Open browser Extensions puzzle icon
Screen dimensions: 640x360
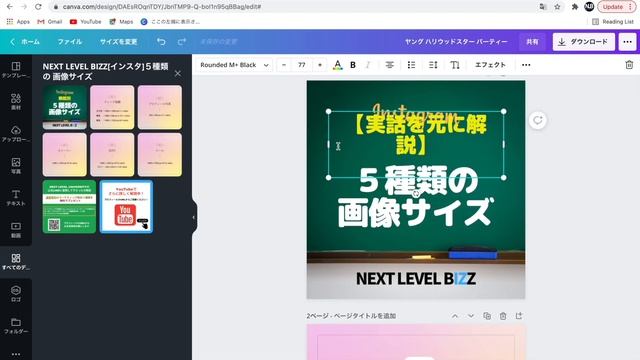(575, 7)
